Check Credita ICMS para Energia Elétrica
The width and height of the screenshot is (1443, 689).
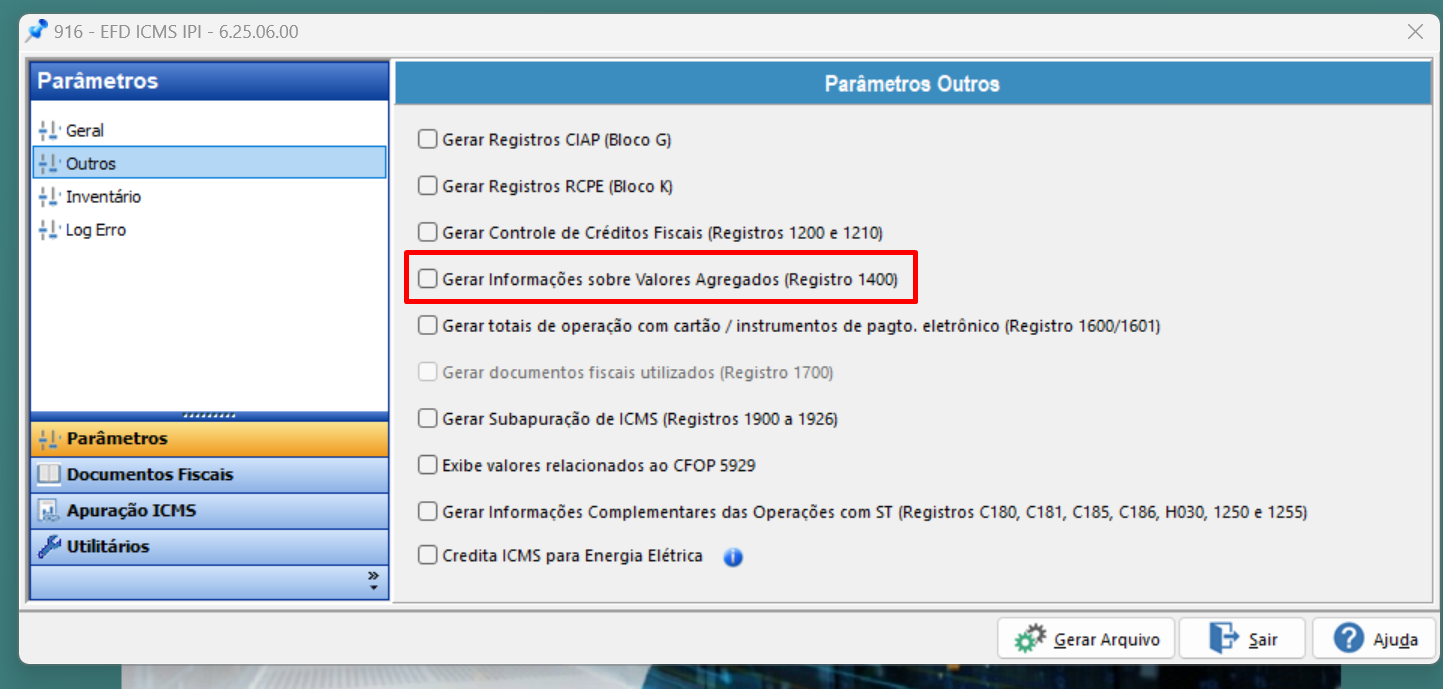tap(428, 555)
